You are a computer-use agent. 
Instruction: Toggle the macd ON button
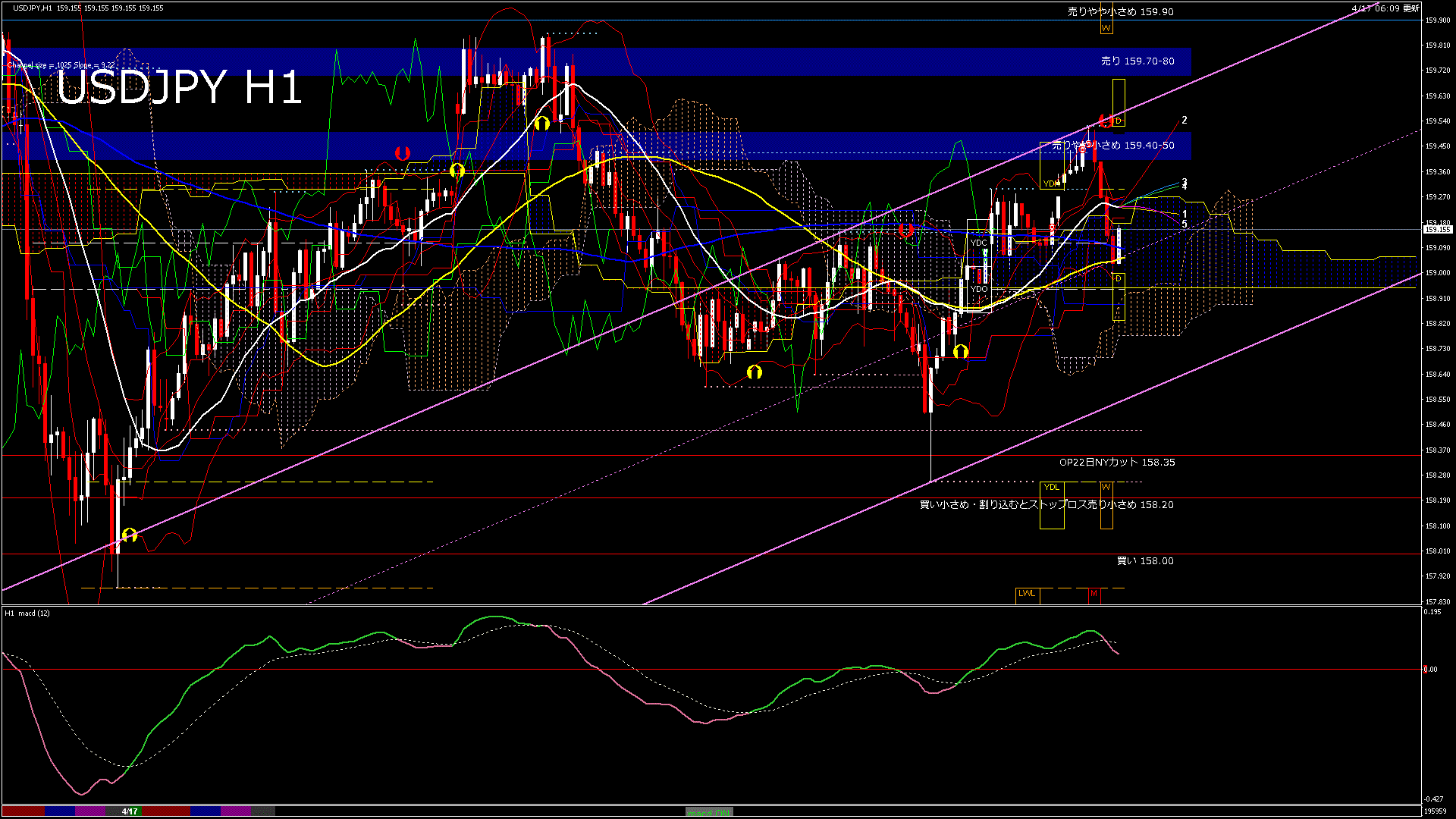click(709, 812)
